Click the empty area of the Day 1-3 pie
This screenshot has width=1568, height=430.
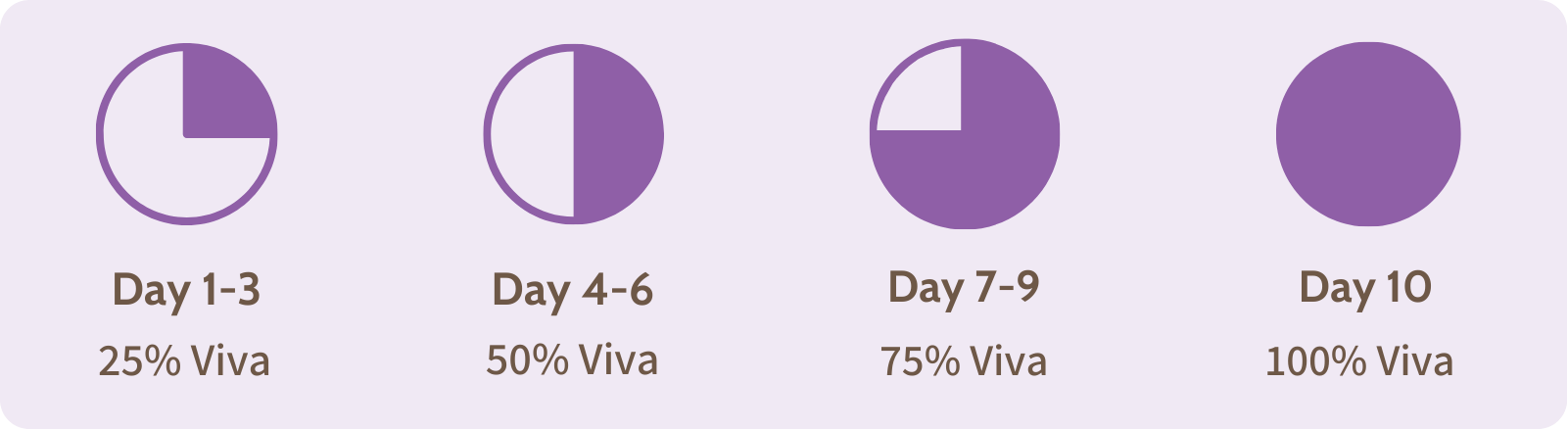157,167
